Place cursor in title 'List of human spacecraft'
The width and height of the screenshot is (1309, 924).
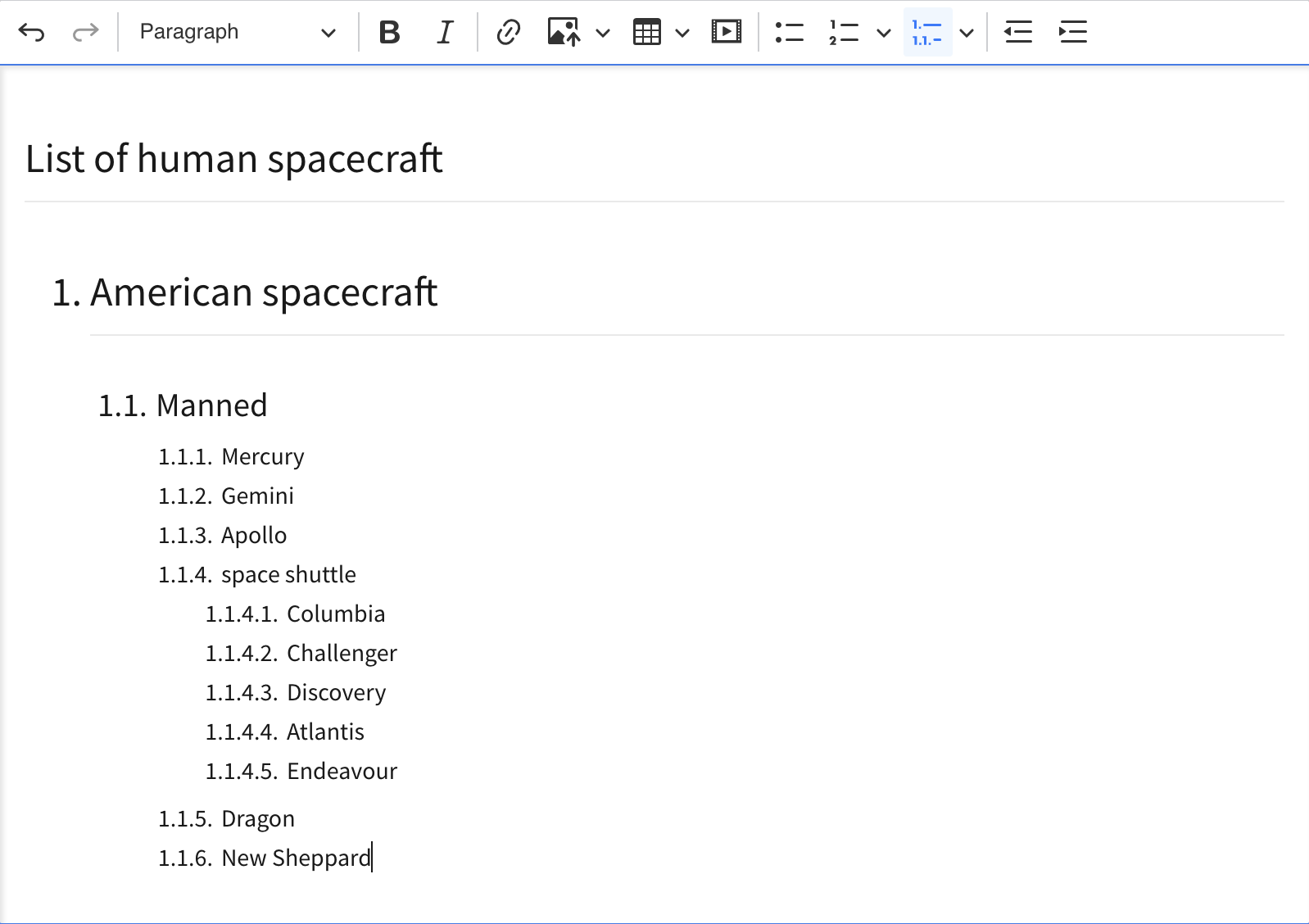coord(234,159)
